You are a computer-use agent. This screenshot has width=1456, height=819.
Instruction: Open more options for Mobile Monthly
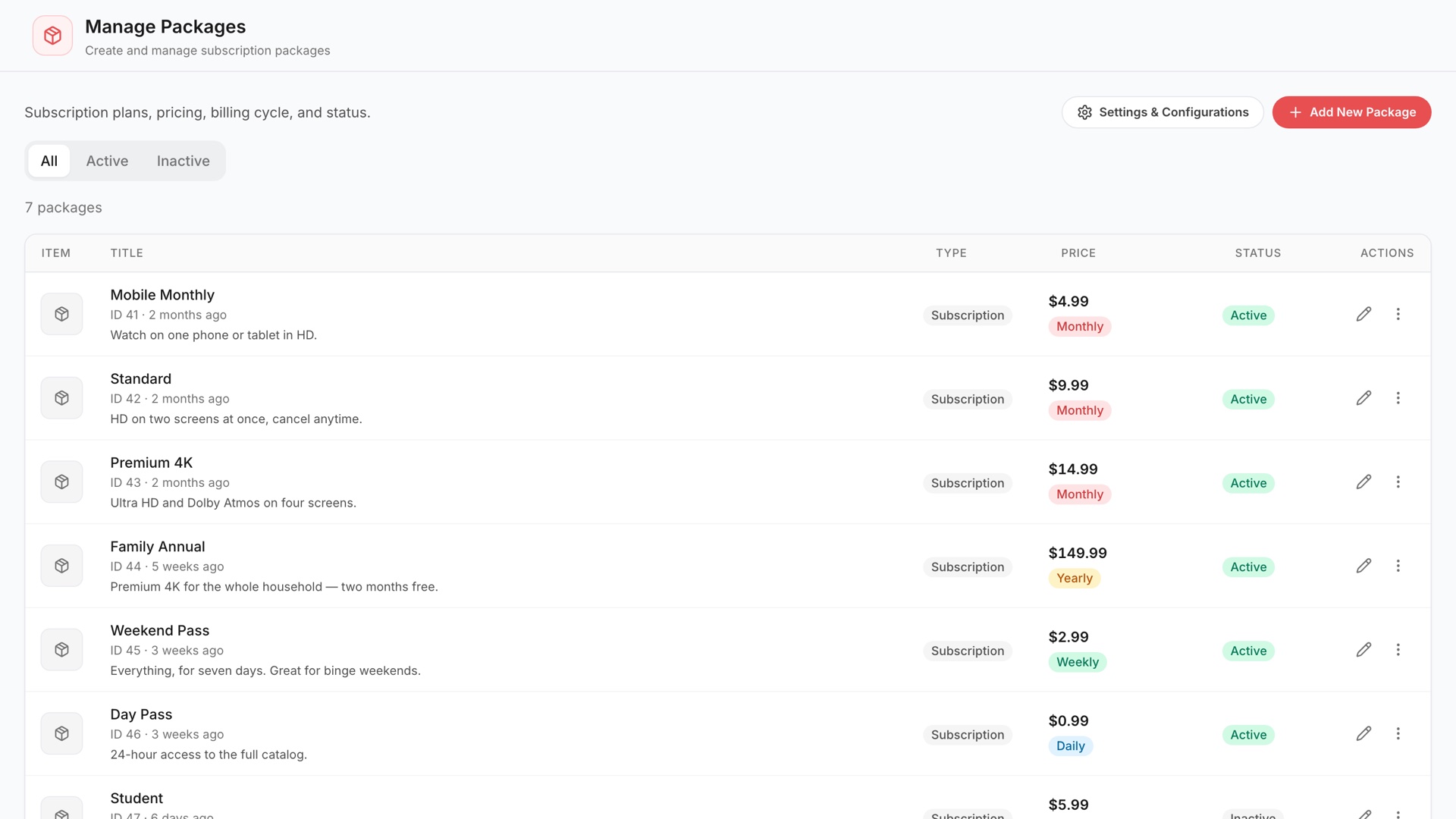click(x=1398, y=314)
